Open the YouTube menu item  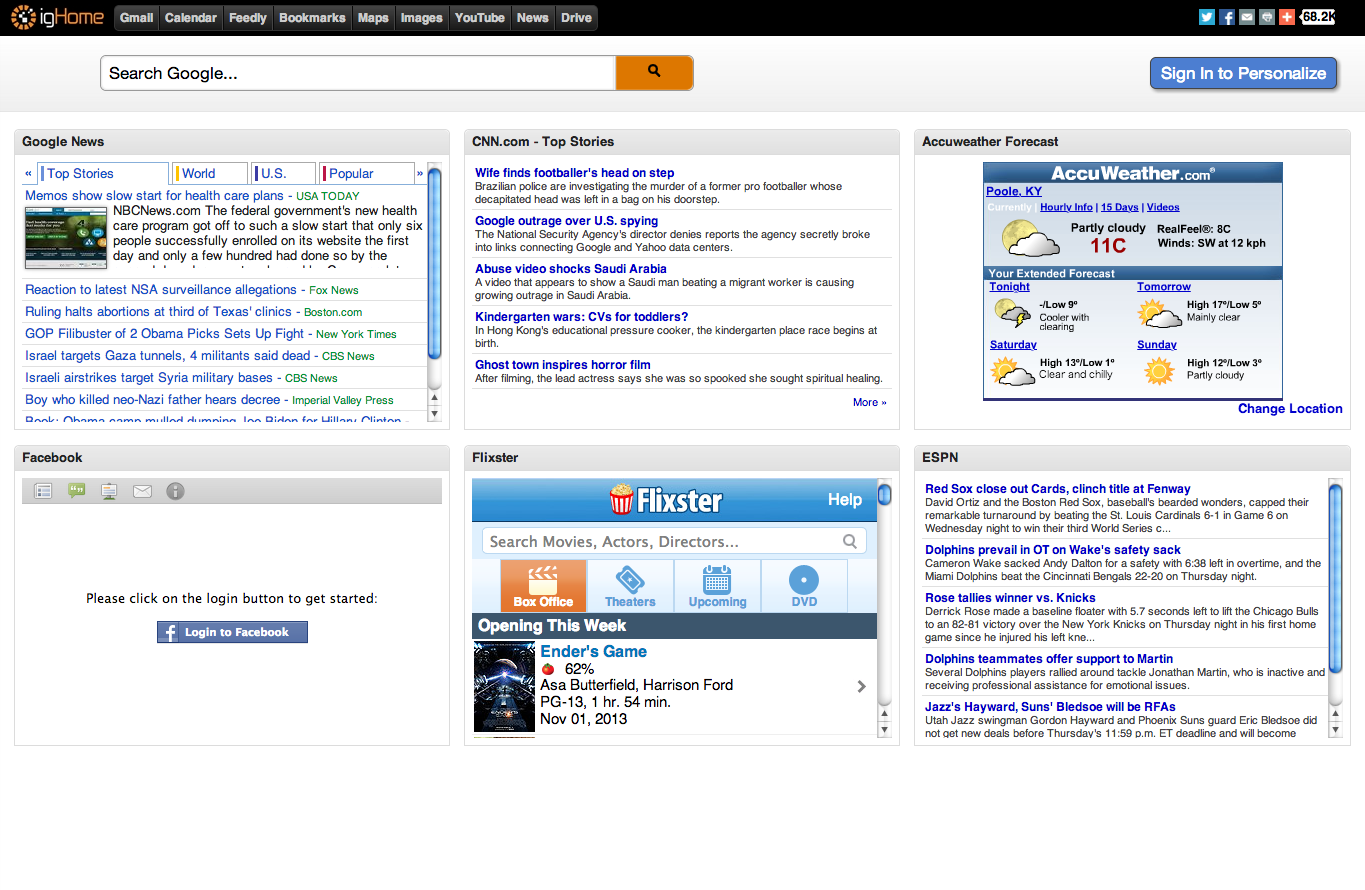click(480, 17)
